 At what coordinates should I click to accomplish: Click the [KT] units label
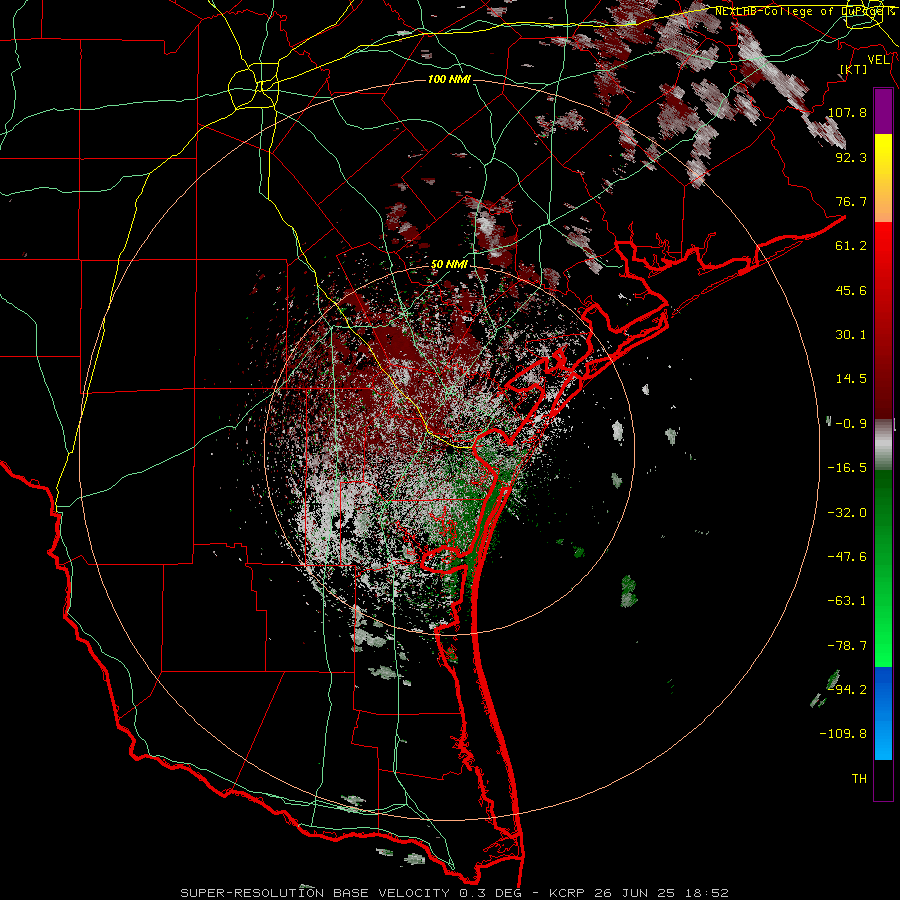[854, 69]
